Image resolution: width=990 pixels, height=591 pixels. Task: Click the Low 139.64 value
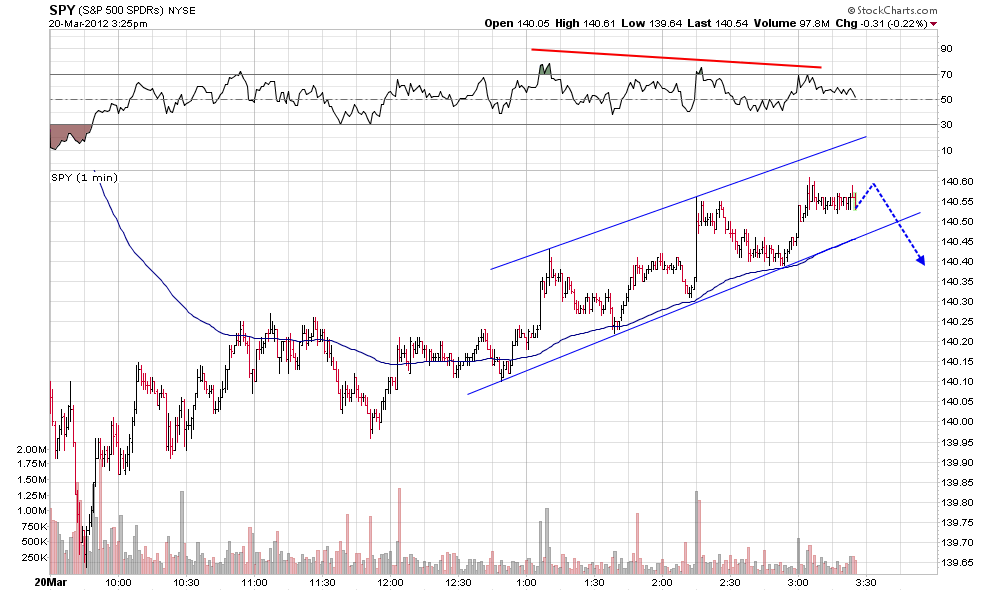click(652, 23)
